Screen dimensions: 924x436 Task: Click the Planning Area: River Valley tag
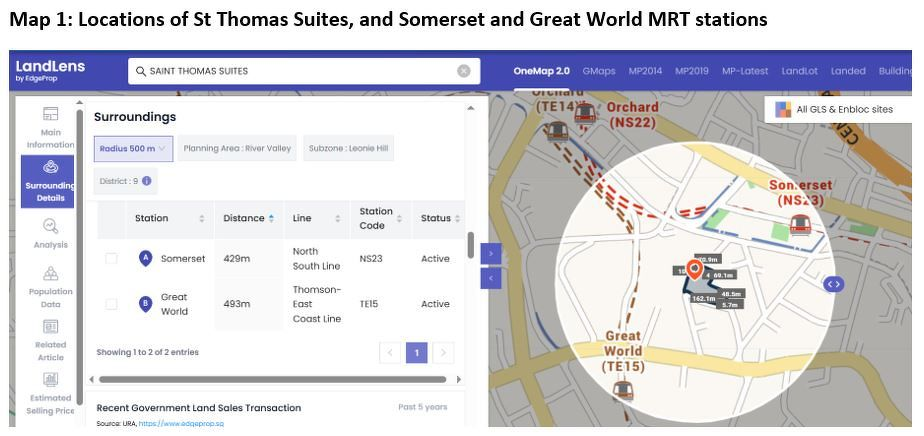point(237,149)
